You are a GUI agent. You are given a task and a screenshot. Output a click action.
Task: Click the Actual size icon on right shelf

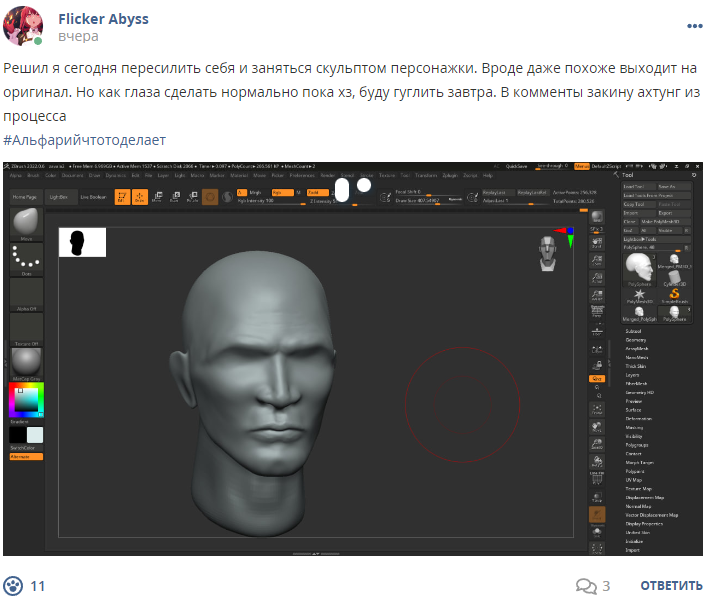(597, 277)
